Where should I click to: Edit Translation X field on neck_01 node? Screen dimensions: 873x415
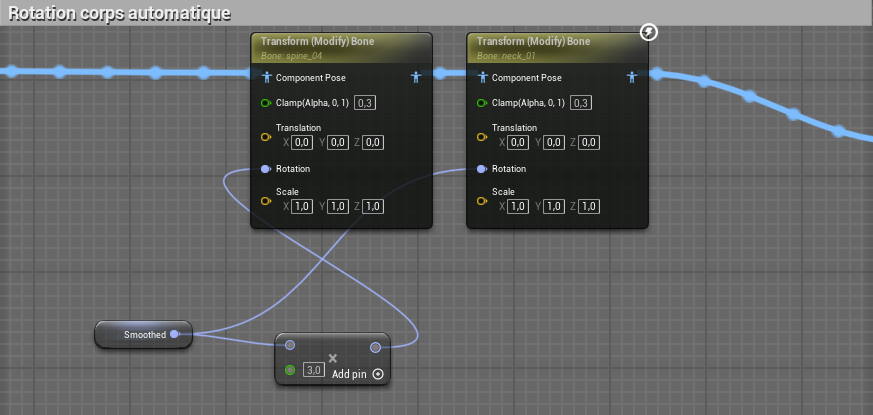518,143
